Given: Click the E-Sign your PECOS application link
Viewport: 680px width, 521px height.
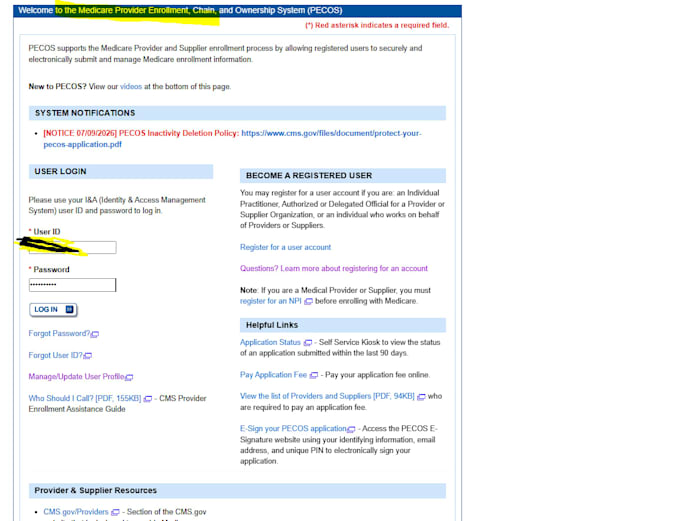Looking at the screenshot, I should (293, 429).
